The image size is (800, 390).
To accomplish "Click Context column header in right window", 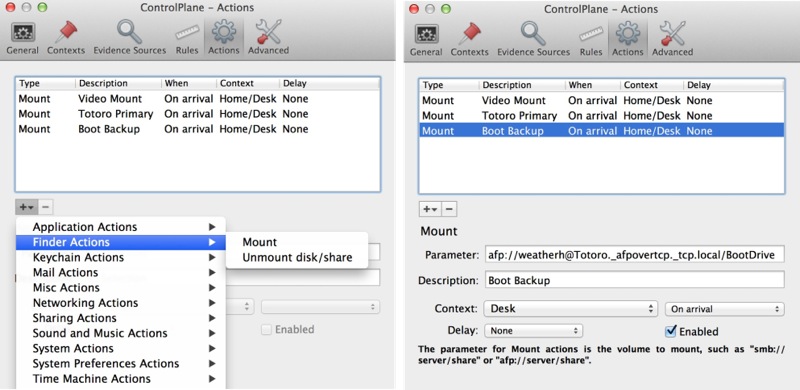I will (x=652, y=85).
